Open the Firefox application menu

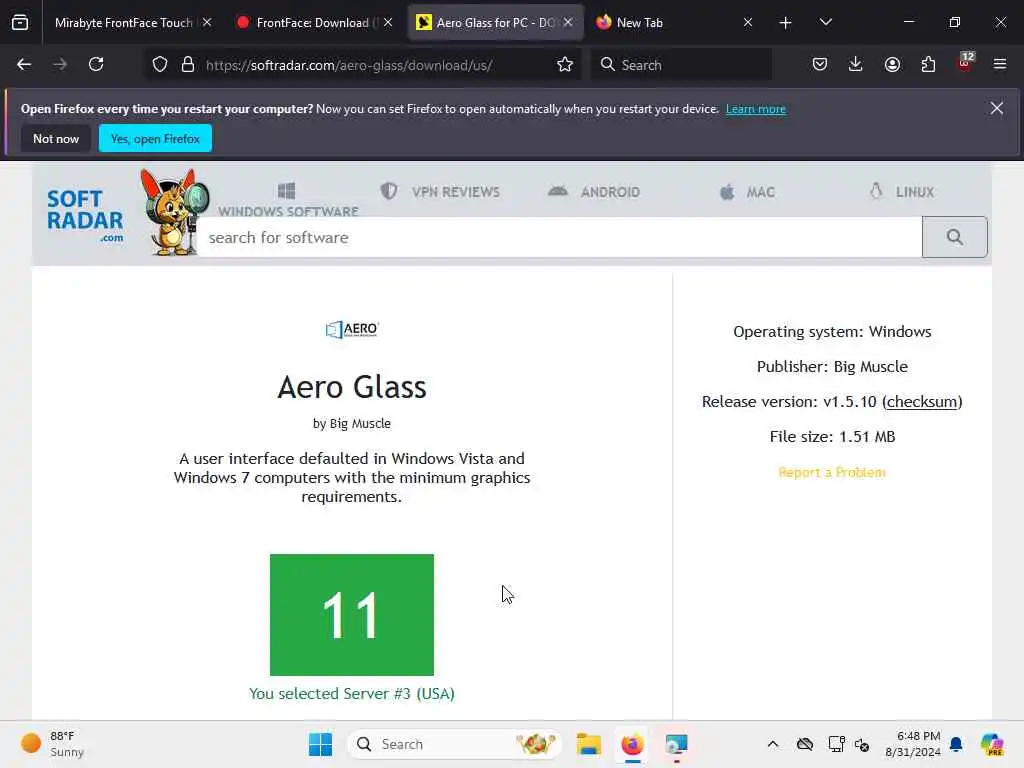click(x=1000, y=64)
